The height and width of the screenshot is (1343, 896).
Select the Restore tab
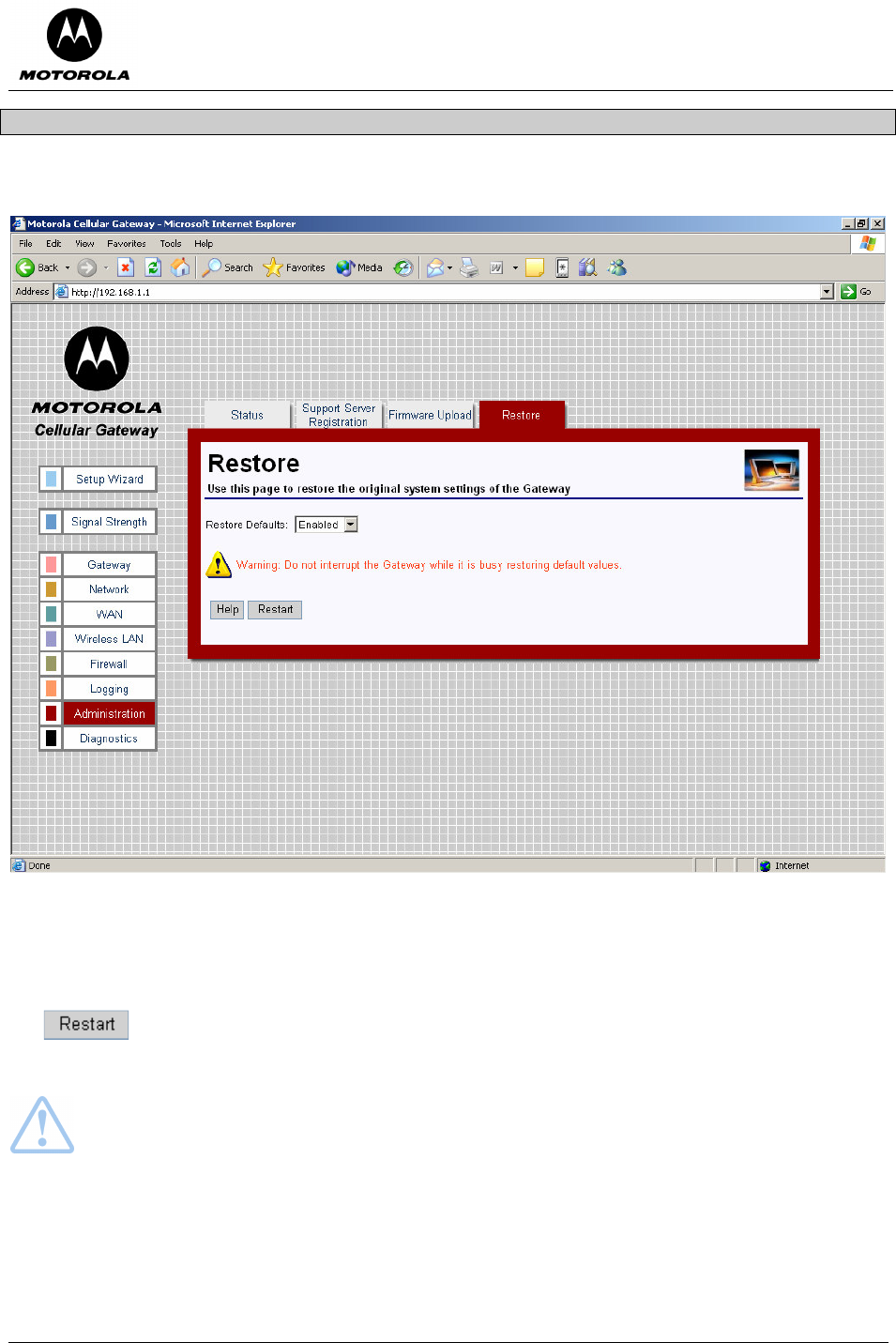[x=522, y=415]
